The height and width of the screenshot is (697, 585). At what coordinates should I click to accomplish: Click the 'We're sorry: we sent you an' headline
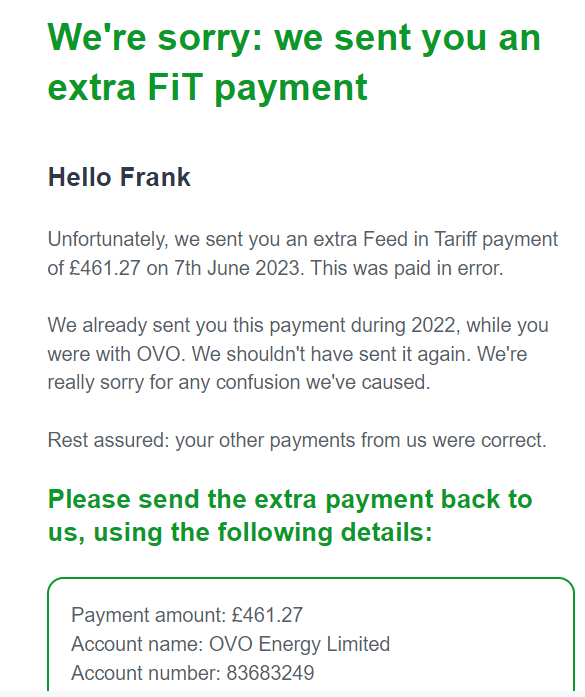click(x=294, y=39)
